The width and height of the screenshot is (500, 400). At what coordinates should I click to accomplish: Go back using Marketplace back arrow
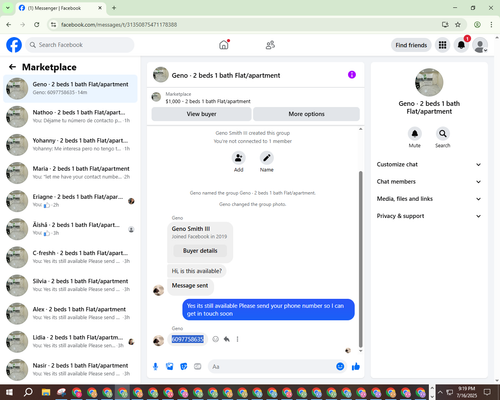(12, 67)
